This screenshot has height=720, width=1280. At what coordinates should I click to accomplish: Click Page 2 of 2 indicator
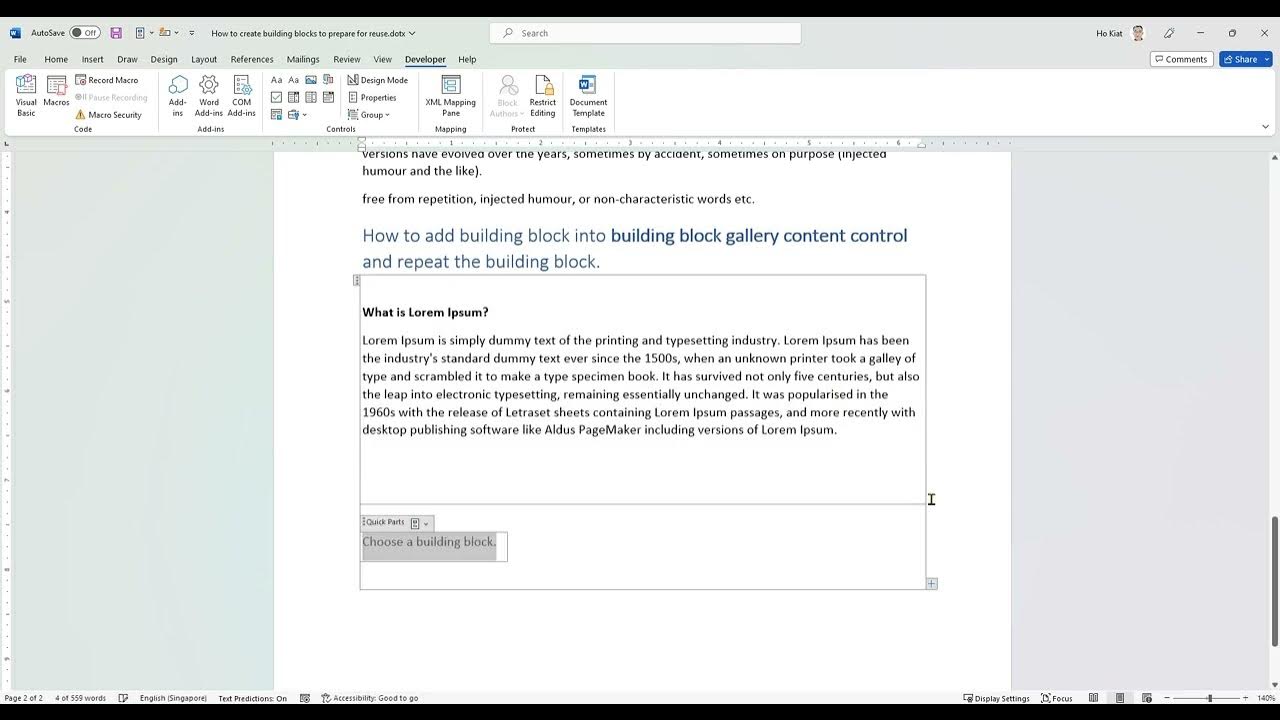pyautogui.click(x=24, y=698)
